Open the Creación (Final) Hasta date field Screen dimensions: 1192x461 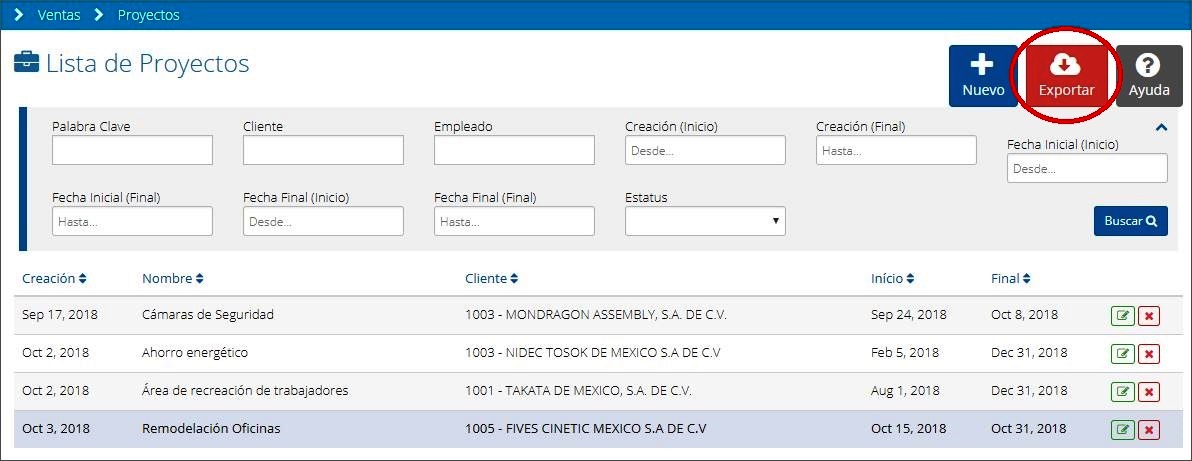[x=896, y=150]
